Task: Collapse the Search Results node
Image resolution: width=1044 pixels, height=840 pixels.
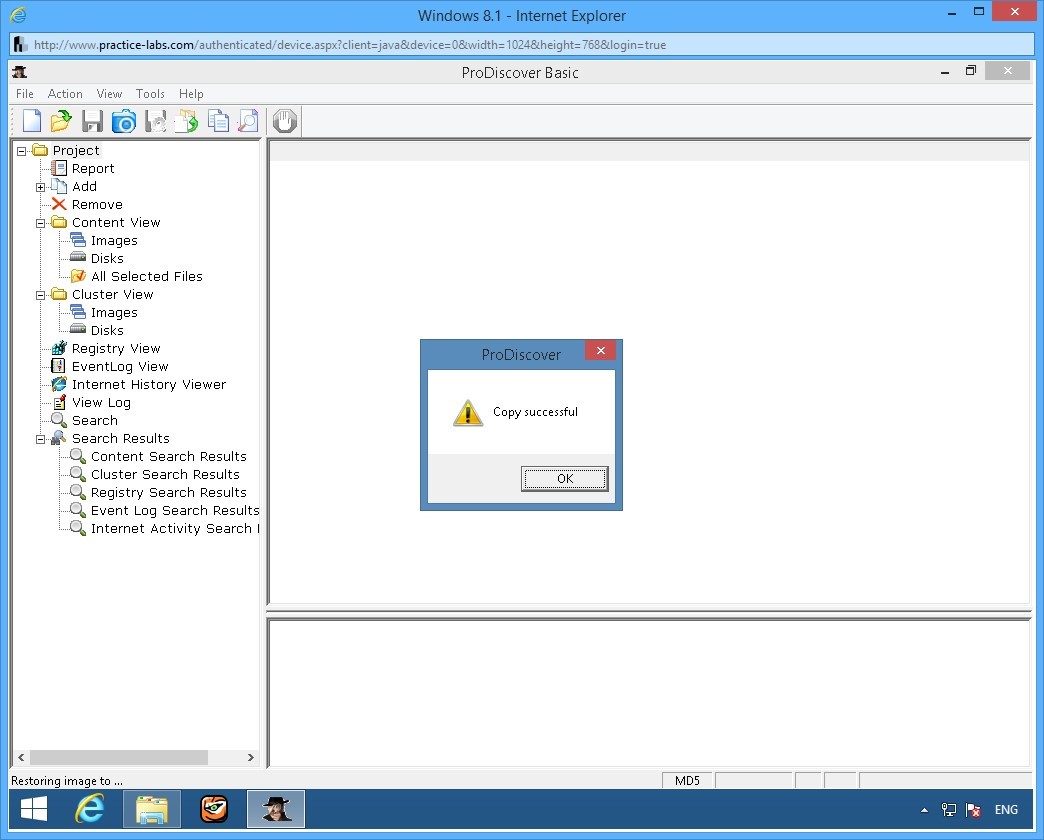Action: (x=41, y=439)
